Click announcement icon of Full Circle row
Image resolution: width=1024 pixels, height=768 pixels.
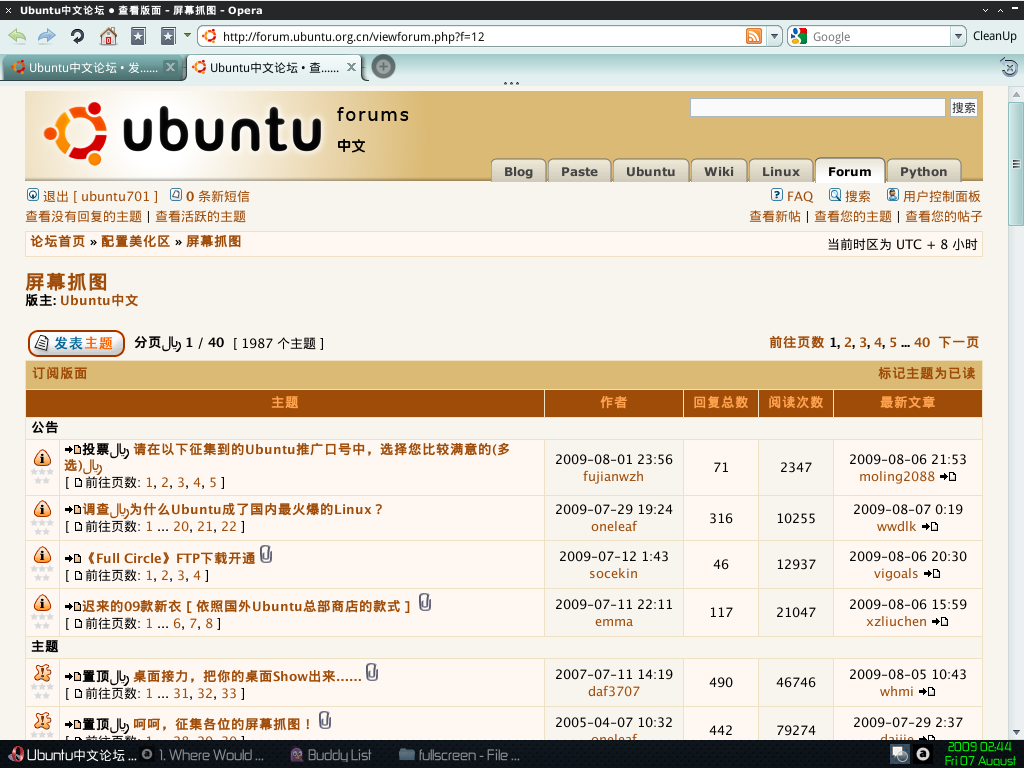click(42, 554)
